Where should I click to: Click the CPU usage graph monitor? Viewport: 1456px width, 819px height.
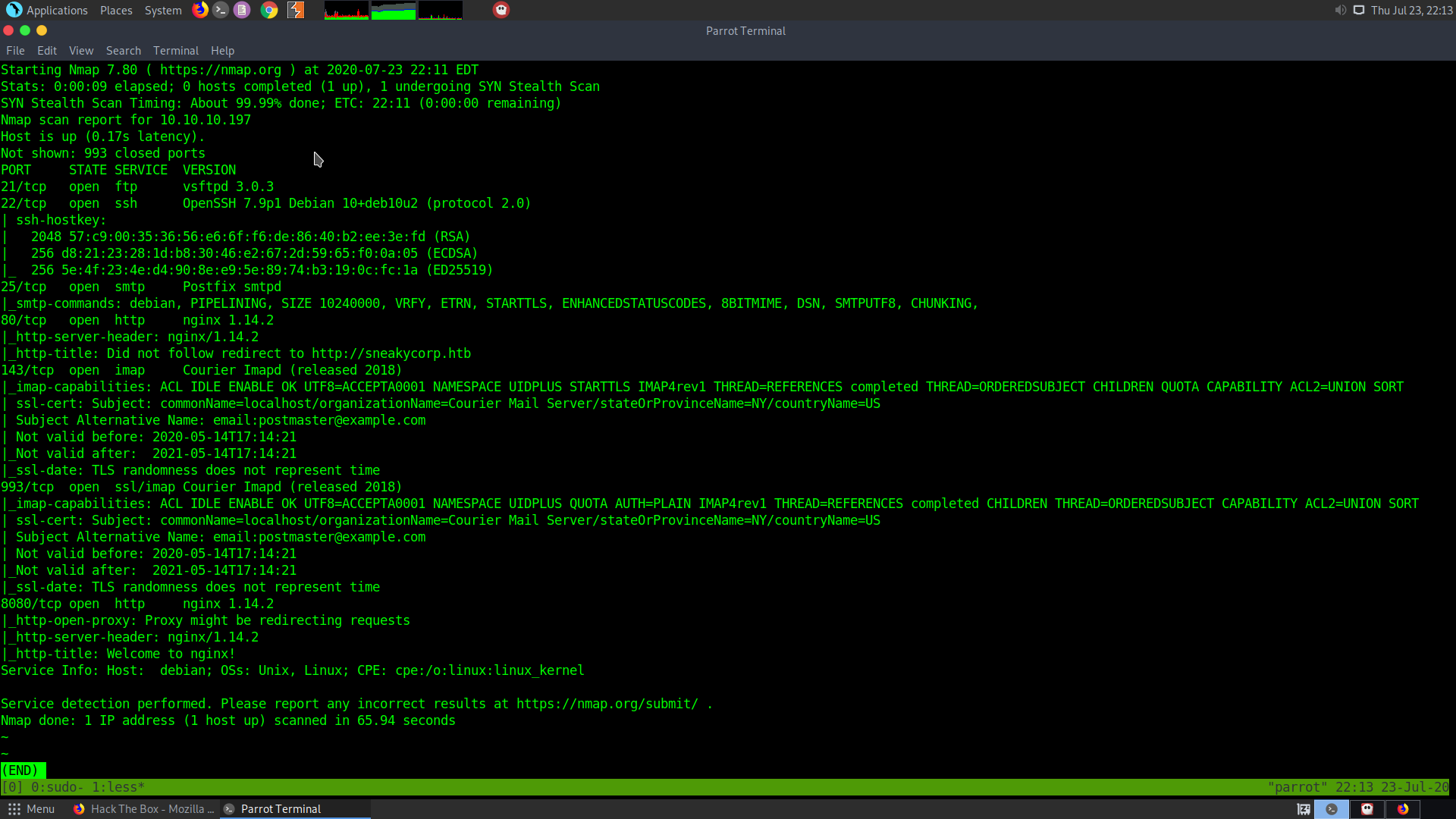coord(347,10)
